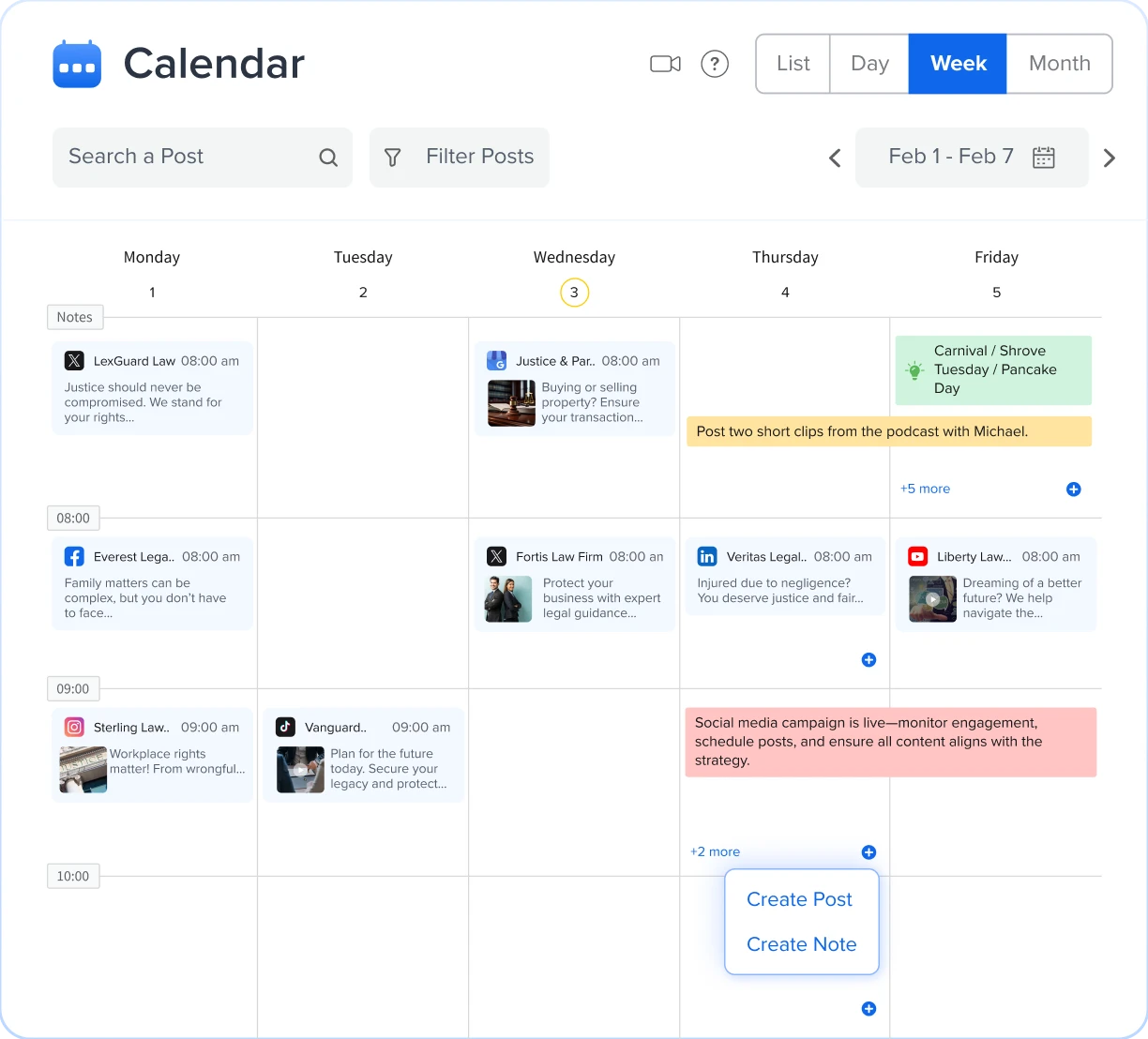Viewport: 1148px width, 1039px height.
Task: Click the YouTube icon on Liberty Law post
Action: coord(918,556)
